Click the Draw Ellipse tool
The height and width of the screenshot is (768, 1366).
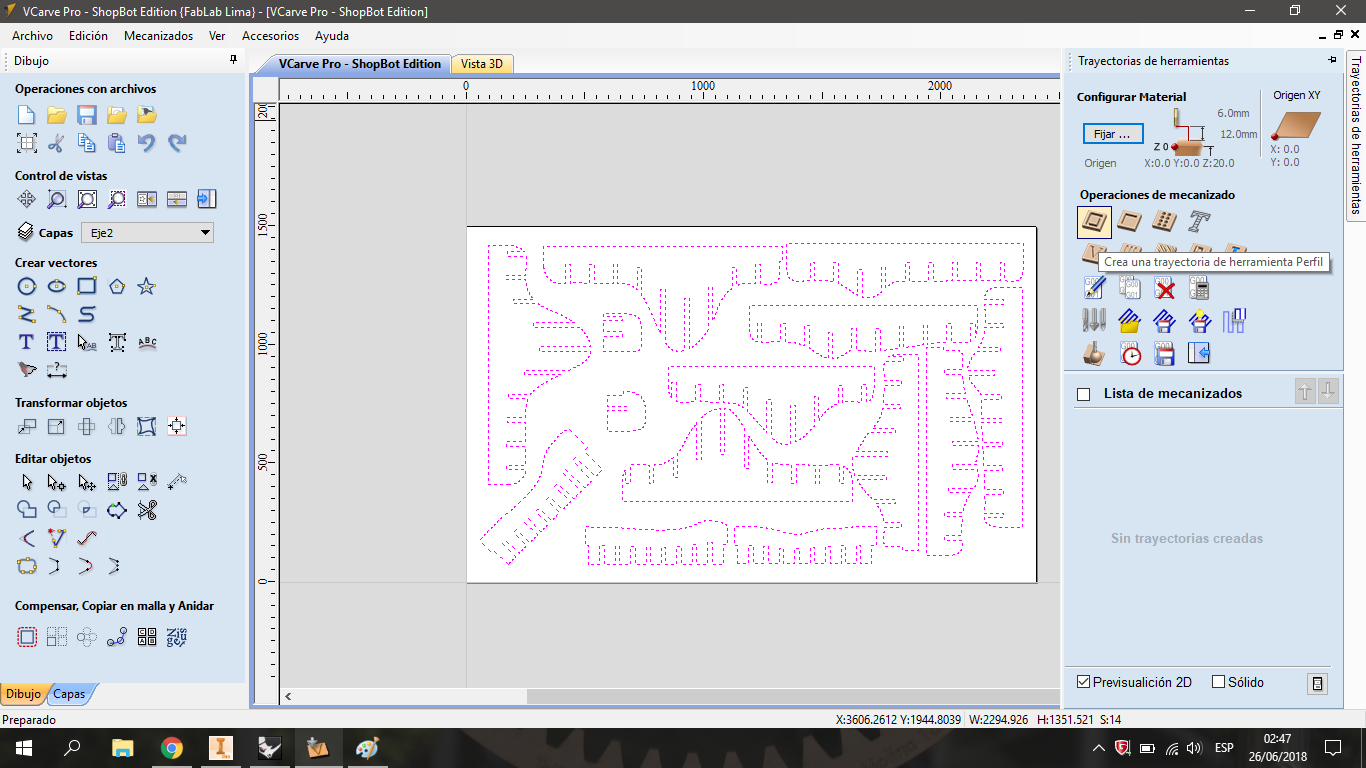click(57, 287)
